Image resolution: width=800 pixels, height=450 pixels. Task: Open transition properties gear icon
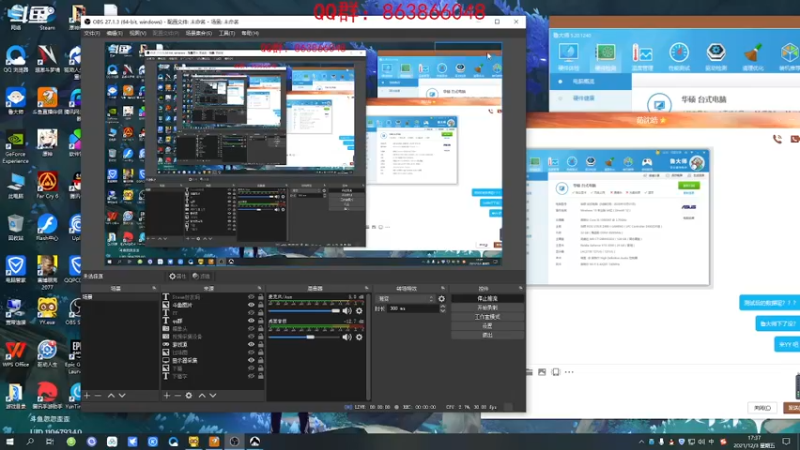click(x=441, y=299)
